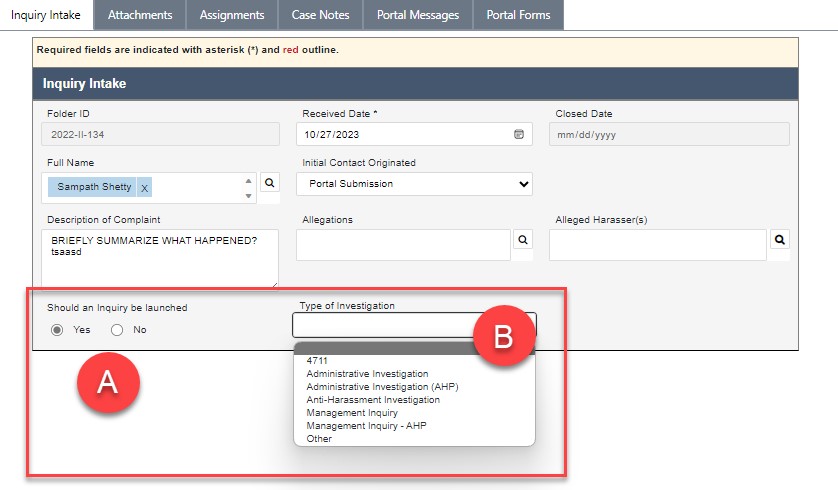
Task: Click the Allegations input box
Action: click(x=404, y=245)
